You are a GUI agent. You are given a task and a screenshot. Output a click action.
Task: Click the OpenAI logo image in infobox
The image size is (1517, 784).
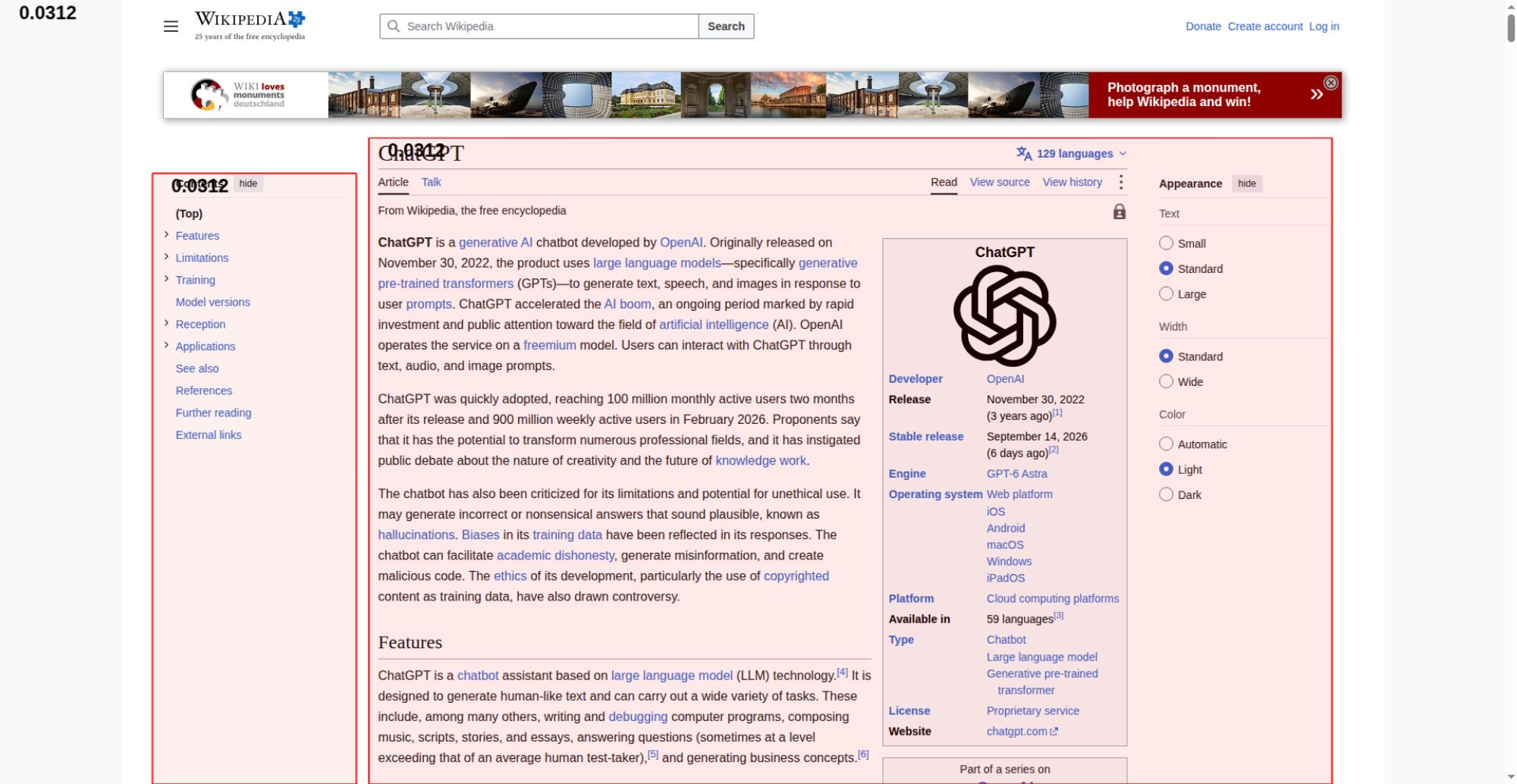(x=1004, y=316)
